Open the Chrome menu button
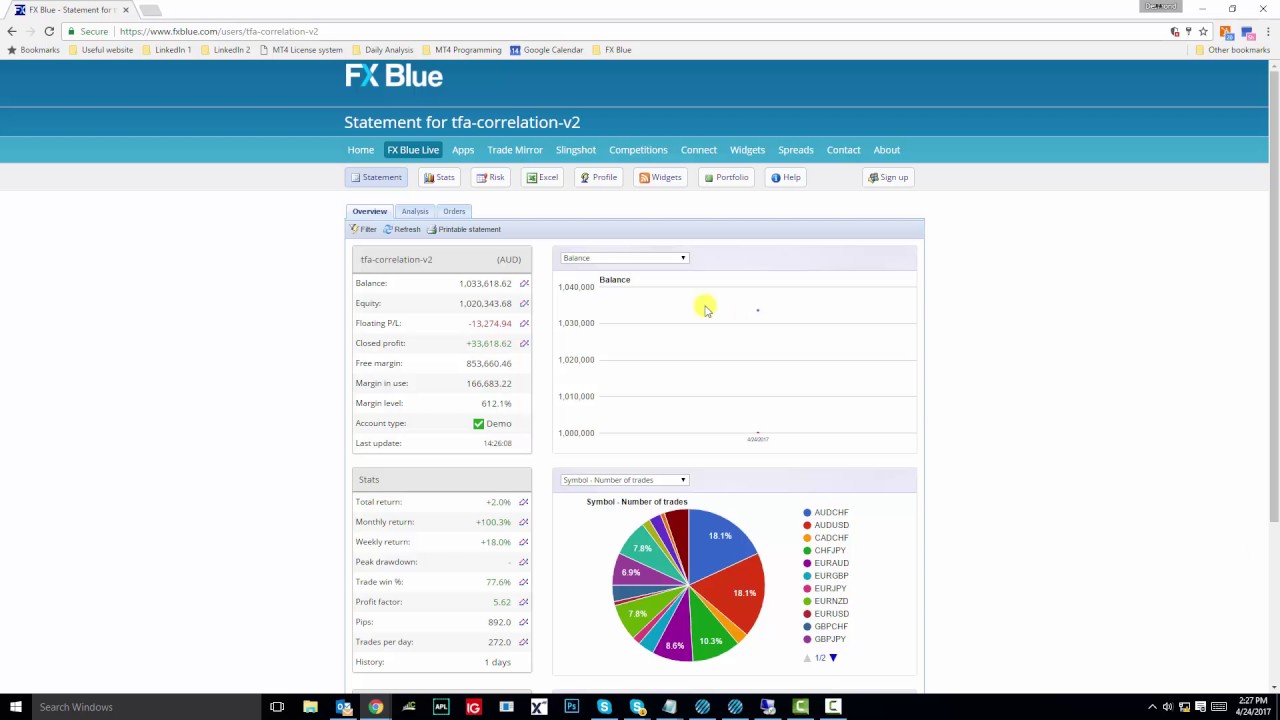1280x720 pixels. pyautogui.click(x=1268, y=31)
